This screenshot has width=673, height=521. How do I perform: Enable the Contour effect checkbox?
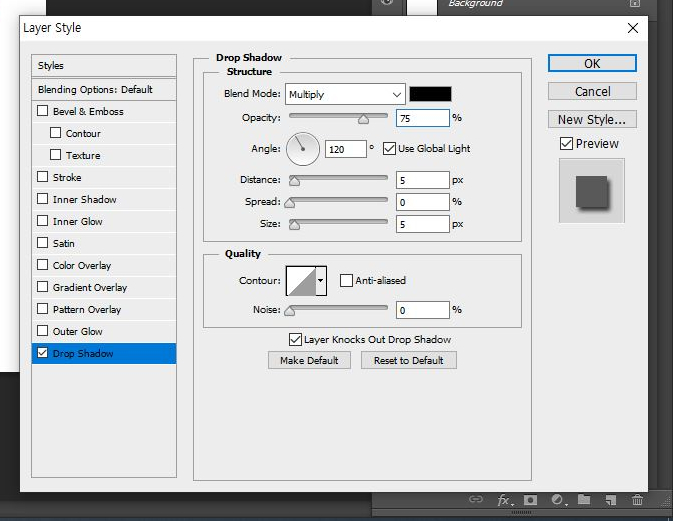(55, 133)
